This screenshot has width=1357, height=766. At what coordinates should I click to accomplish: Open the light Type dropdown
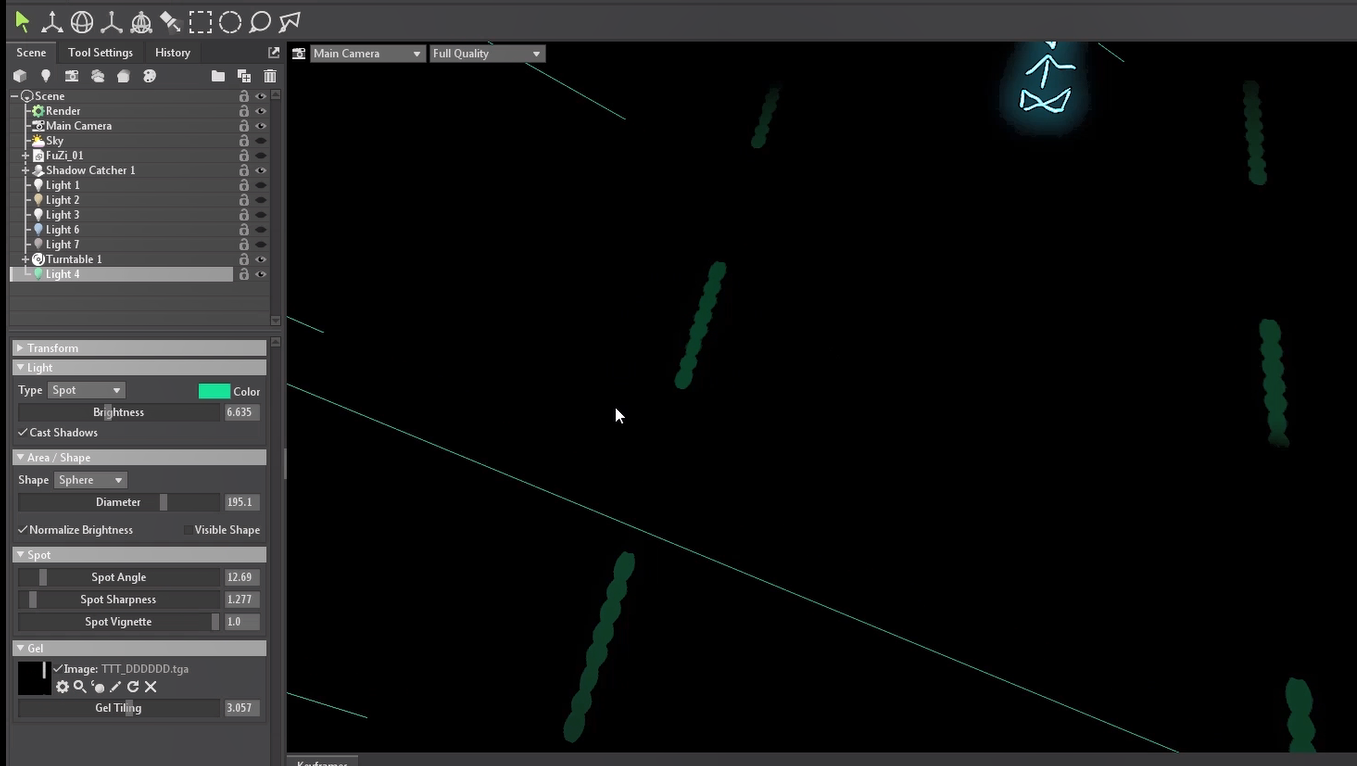(x=86, y=390)
